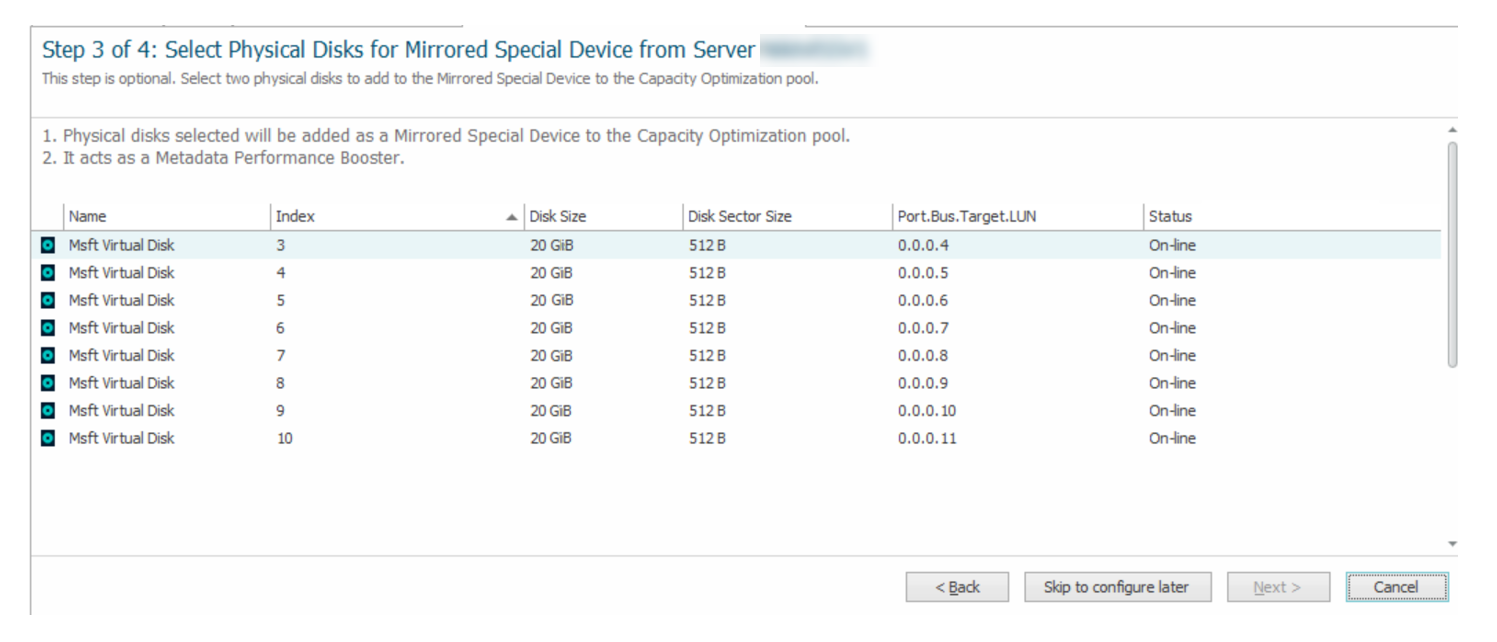
Task: Sort the table by the Disk Size column
Action: pos(560,215)
